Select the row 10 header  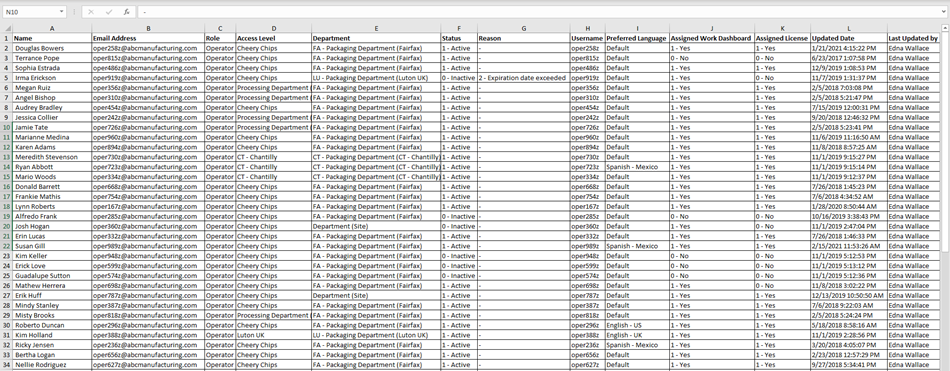point(6,127)
